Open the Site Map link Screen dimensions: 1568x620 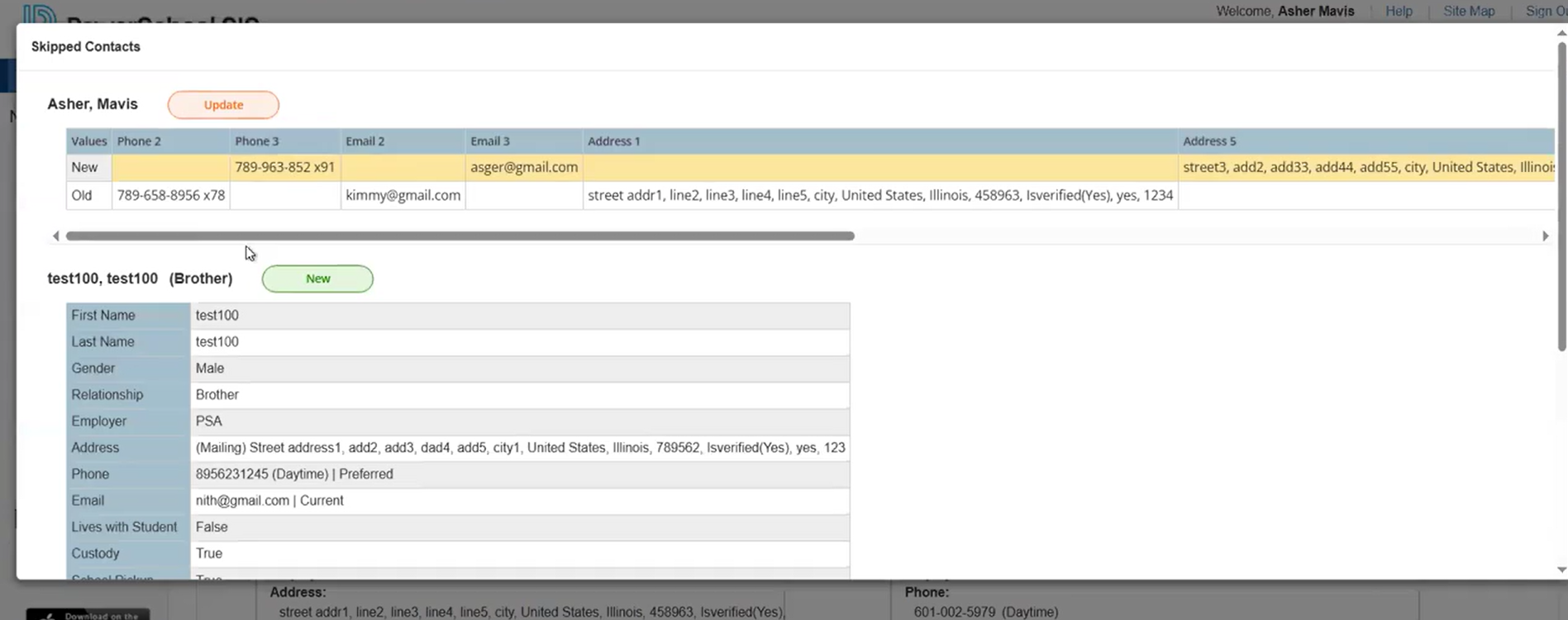(1468, 12)
